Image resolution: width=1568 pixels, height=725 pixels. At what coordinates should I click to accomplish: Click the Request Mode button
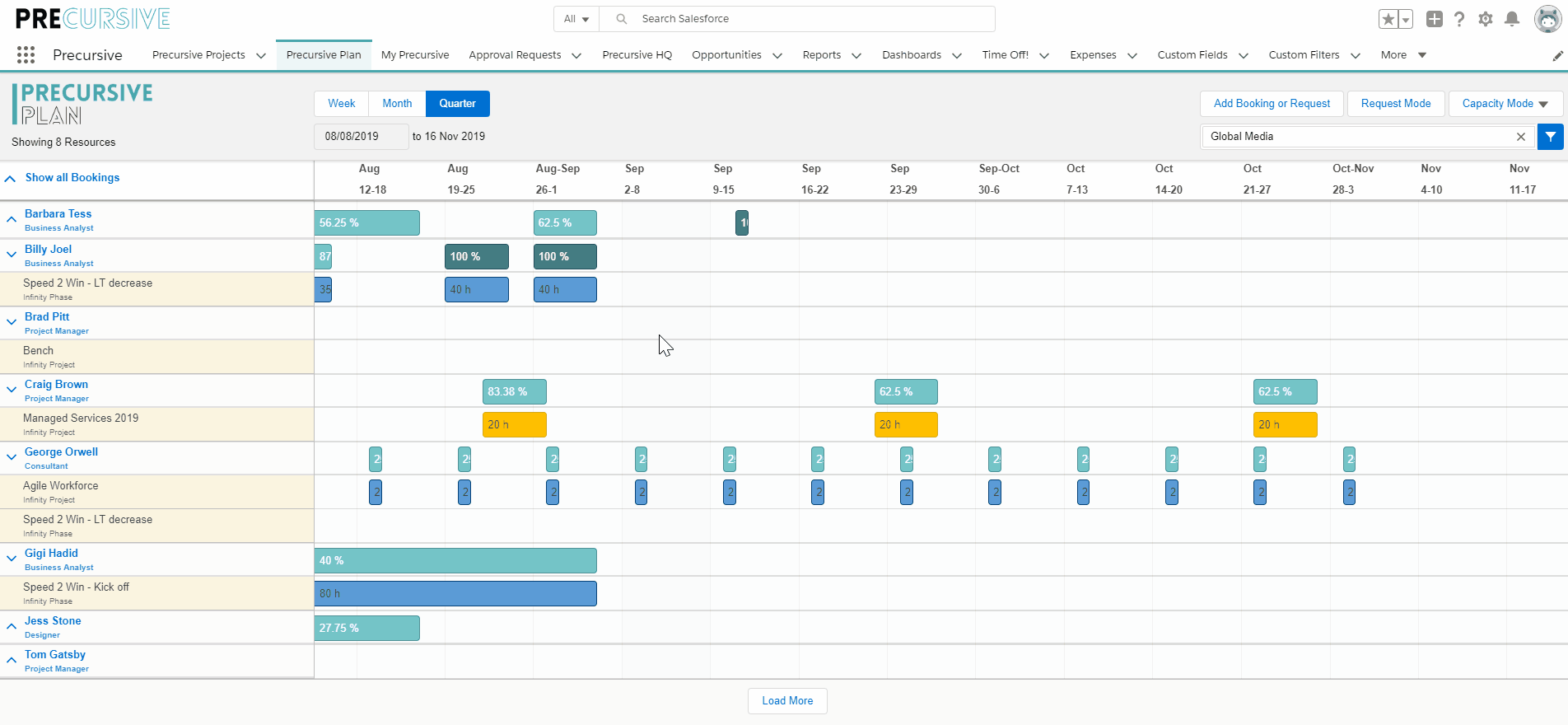pyautogui.click(x=1396, y=104)
